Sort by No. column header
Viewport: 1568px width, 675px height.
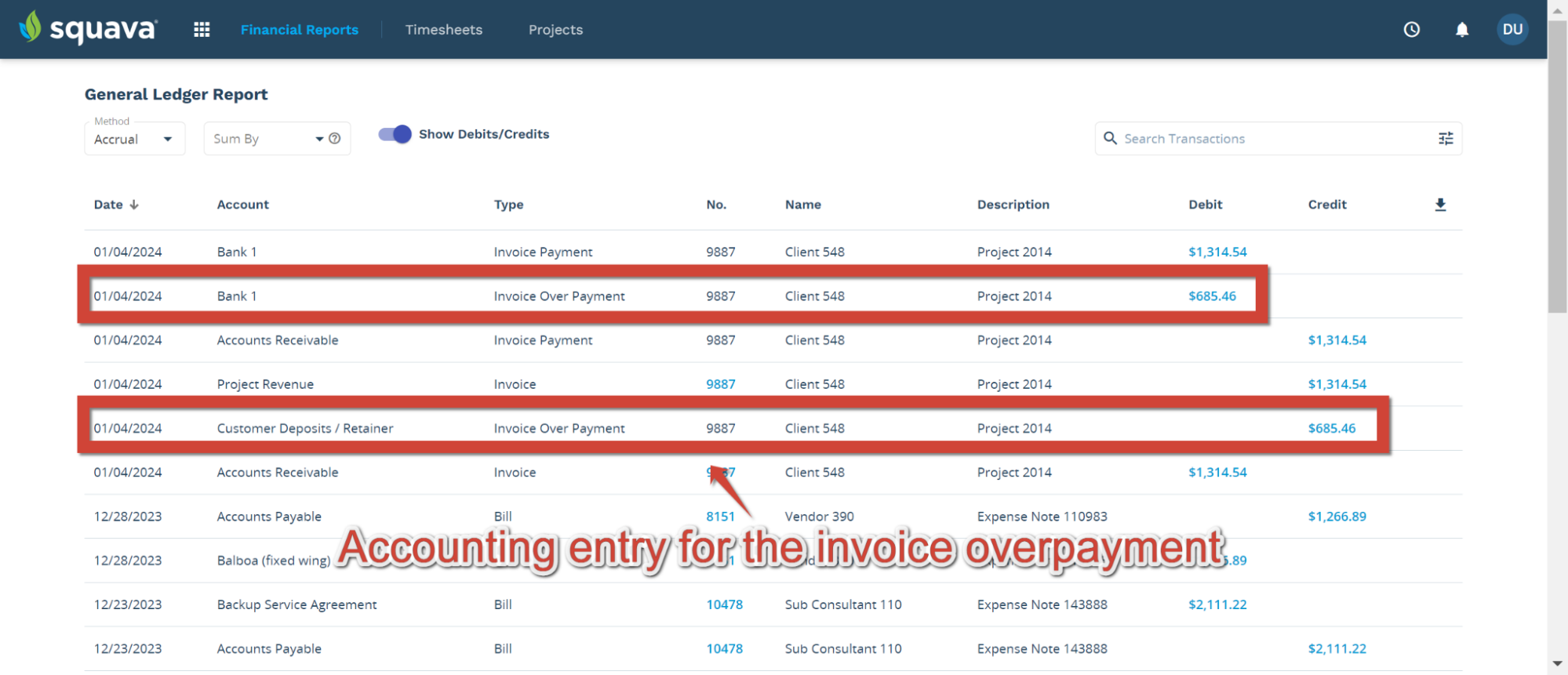[x=716, y=205]
